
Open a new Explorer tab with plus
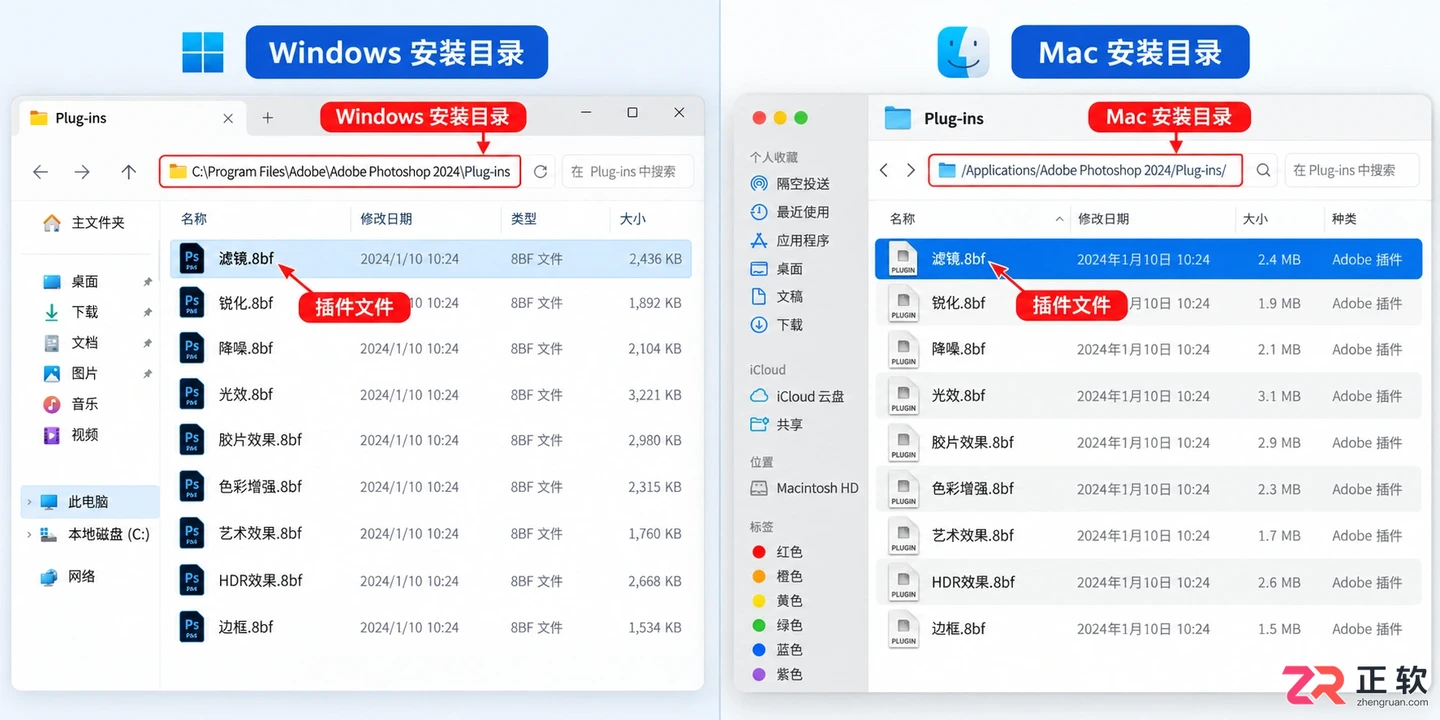(x=267, y=118)
